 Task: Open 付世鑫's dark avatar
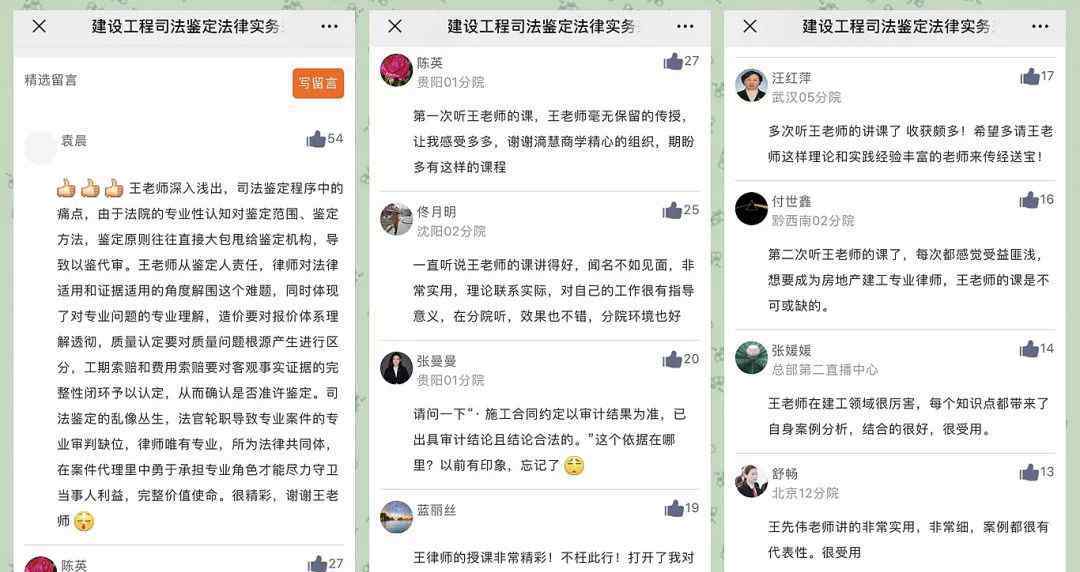(x=751, y=209)
